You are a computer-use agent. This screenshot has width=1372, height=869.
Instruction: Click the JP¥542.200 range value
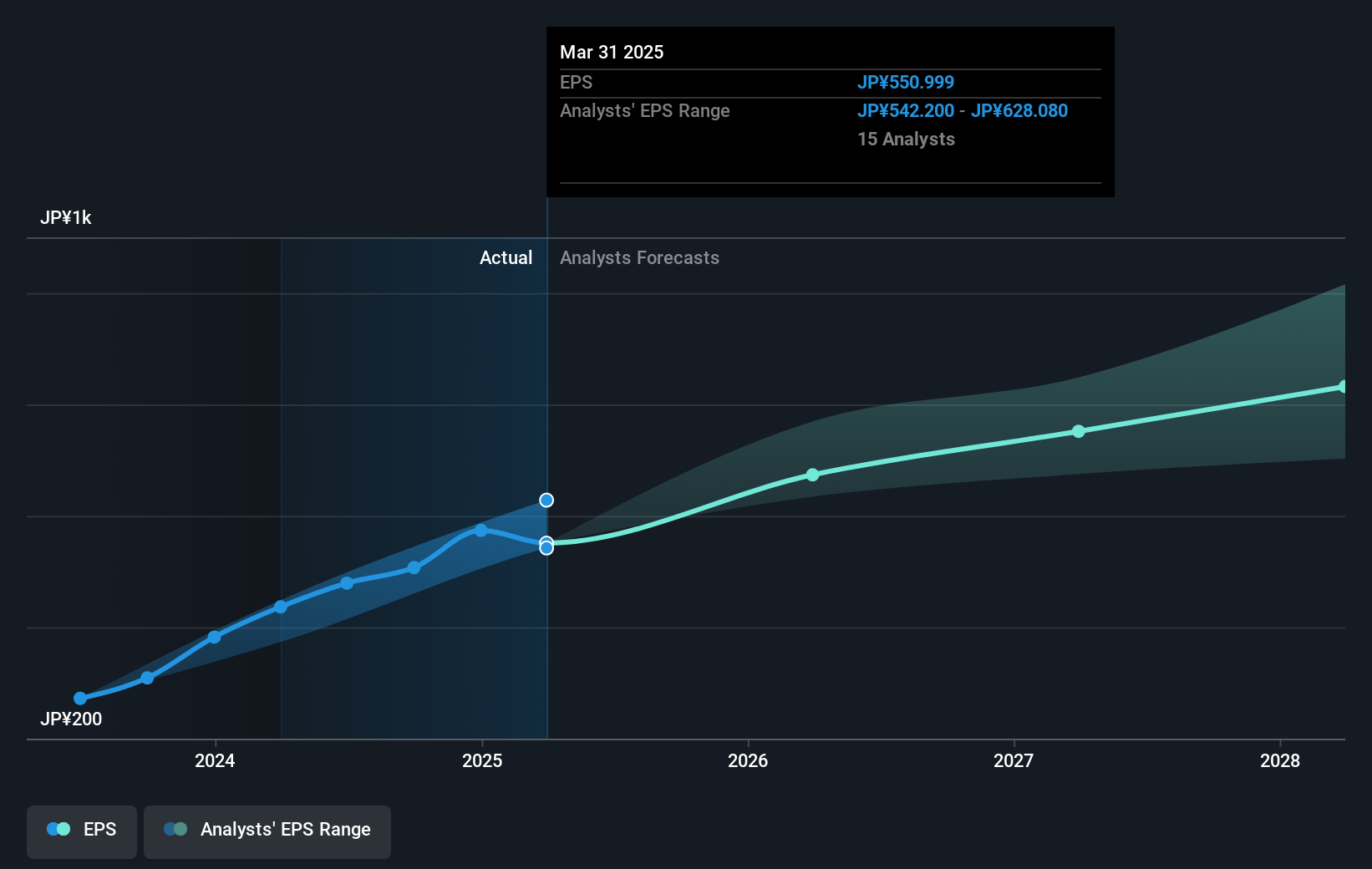tap(905, 110)
